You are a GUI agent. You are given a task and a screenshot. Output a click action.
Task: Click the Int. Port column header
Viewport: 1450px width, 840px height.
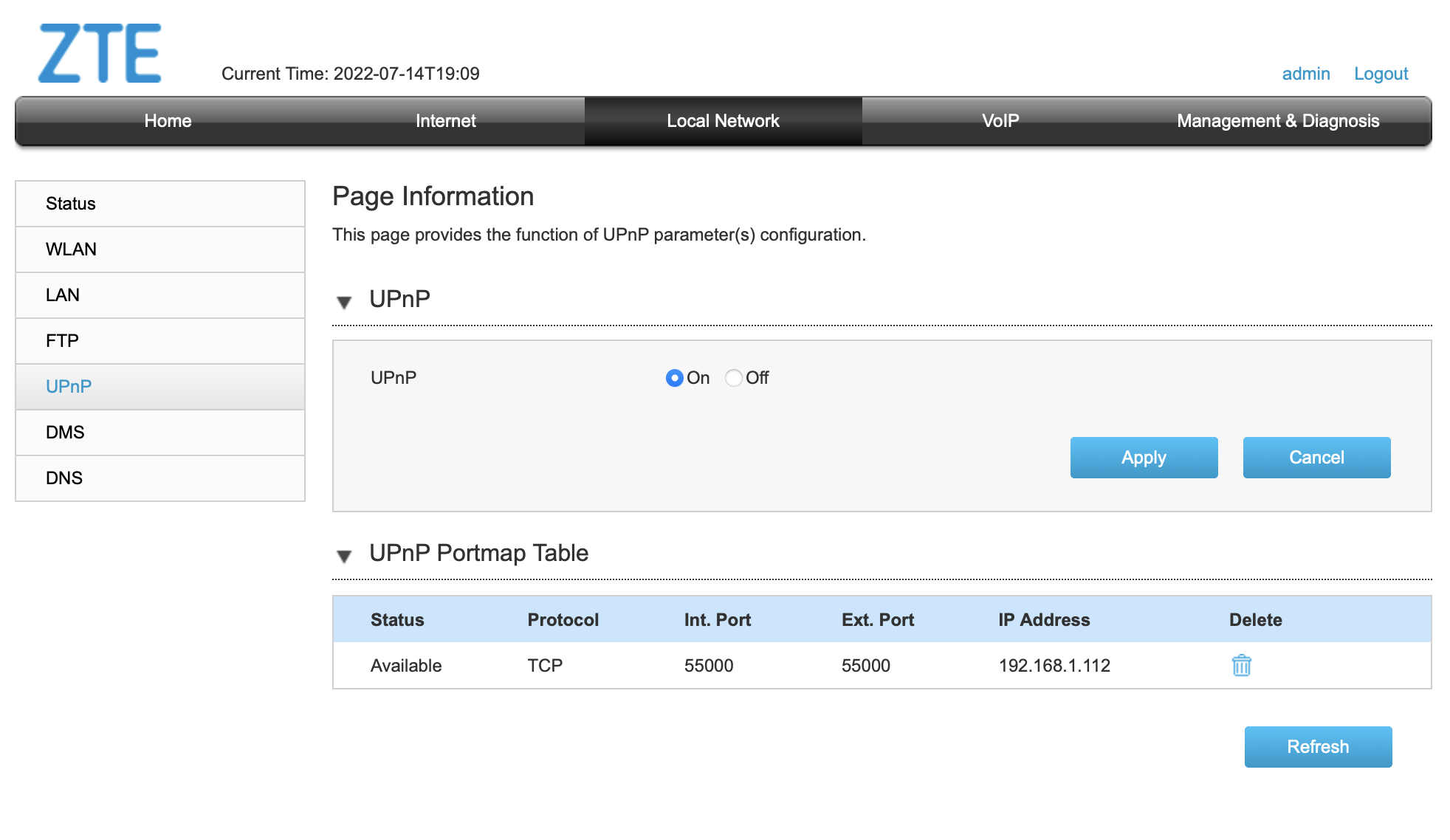[718, 620]
